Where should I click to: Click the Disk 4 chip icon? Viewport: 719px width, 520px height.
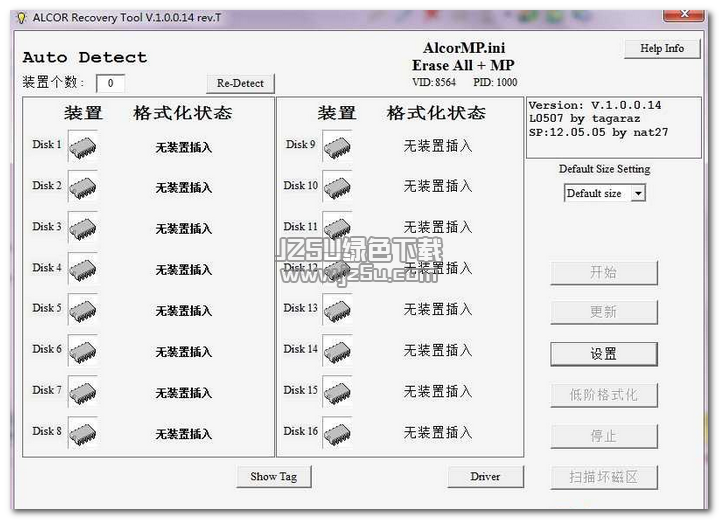pos(83,269)
